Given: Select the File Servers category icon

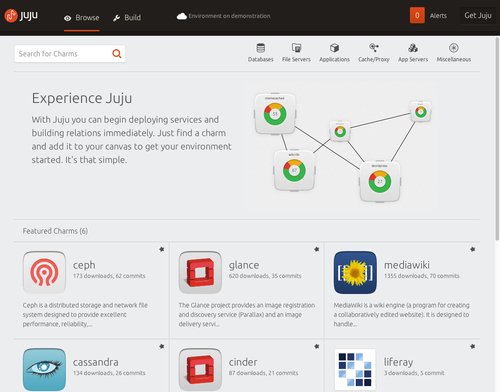Looking at the screenshot, I should pos(296,48).
